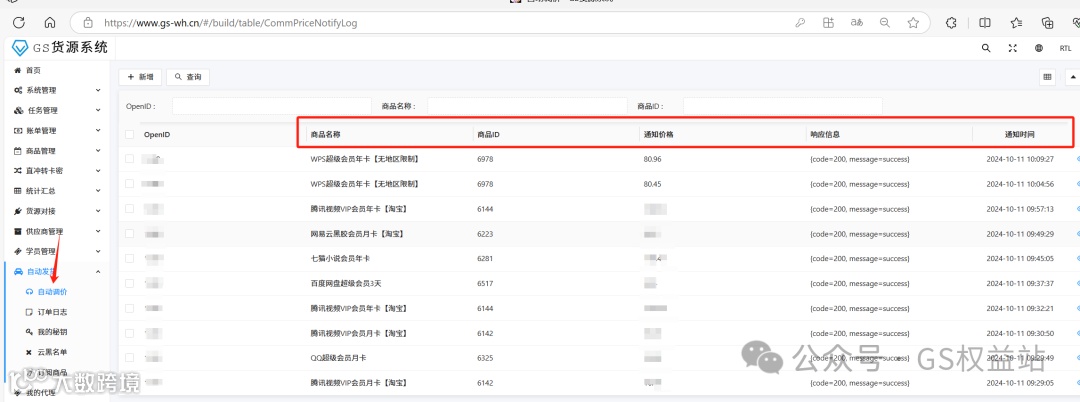Image resolution: width=1080 pixels, height=402 pixels.
Task: Click the zoom out magnifier icon
Action: pos(885,23)
